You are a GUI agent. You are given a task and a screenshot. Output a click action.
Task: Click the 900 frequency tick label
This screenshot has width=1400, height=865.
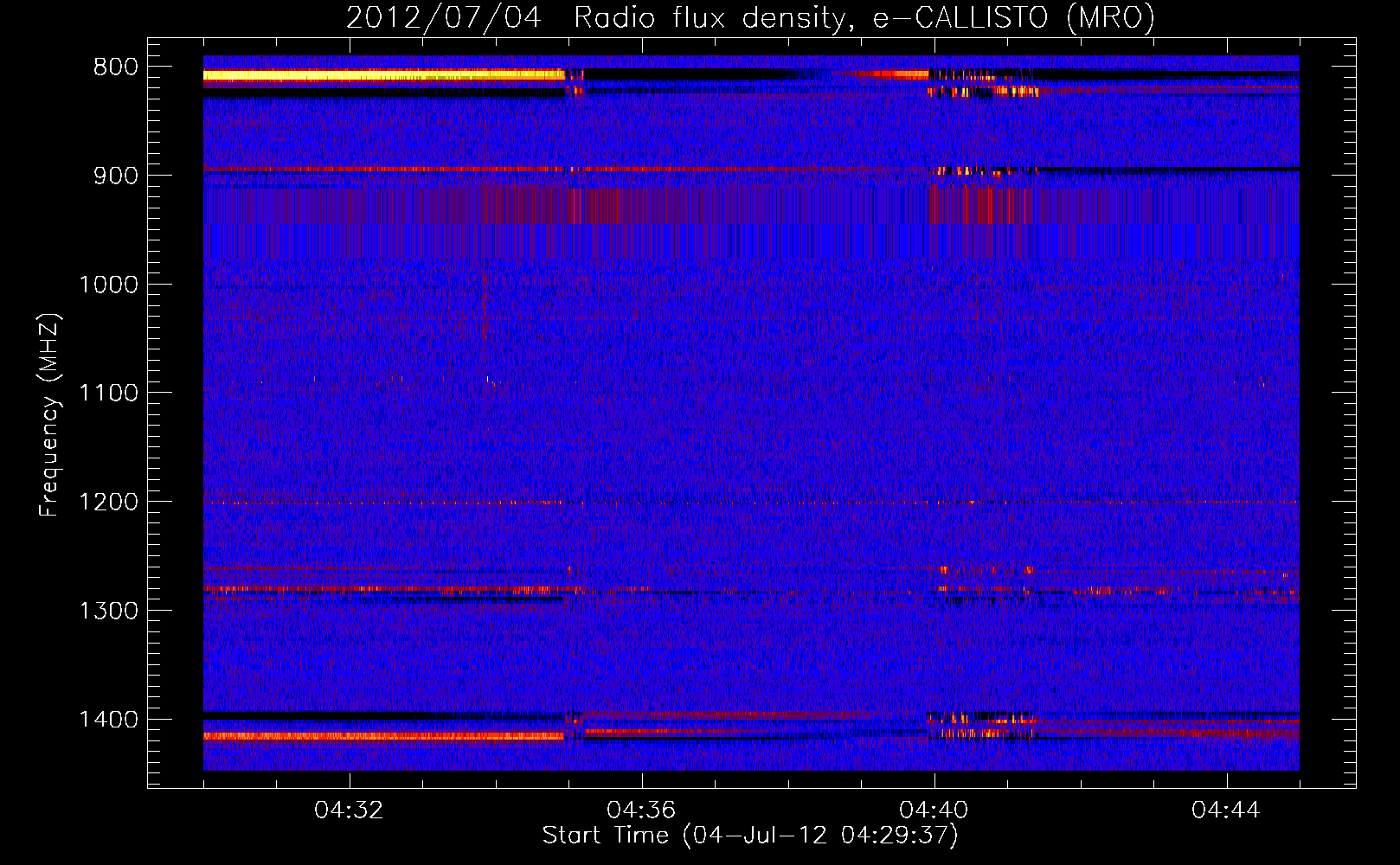tap(115, 176)
